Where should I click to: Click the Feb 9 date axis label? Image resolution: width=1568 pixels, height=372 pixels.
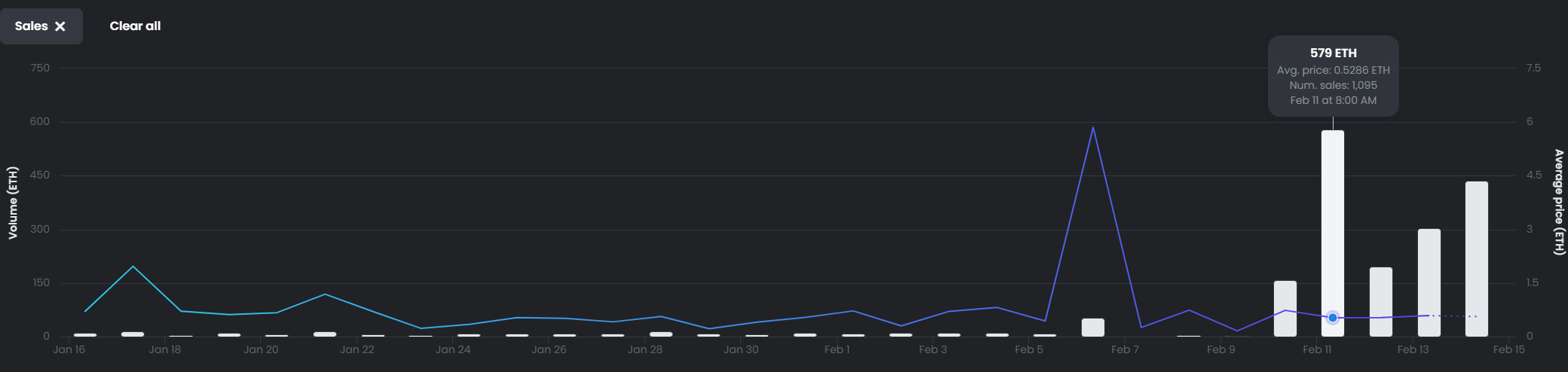point(1220,349)
